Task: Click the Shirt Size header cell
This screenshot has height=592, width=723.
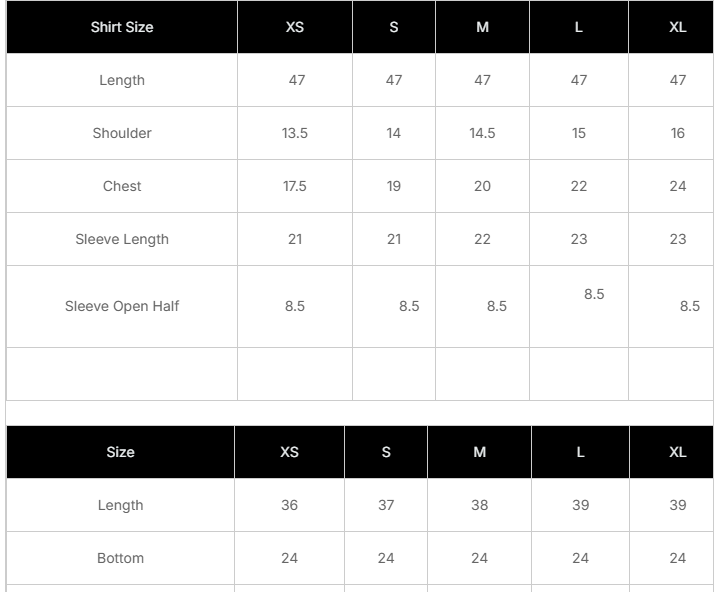Action: [122, 27]
